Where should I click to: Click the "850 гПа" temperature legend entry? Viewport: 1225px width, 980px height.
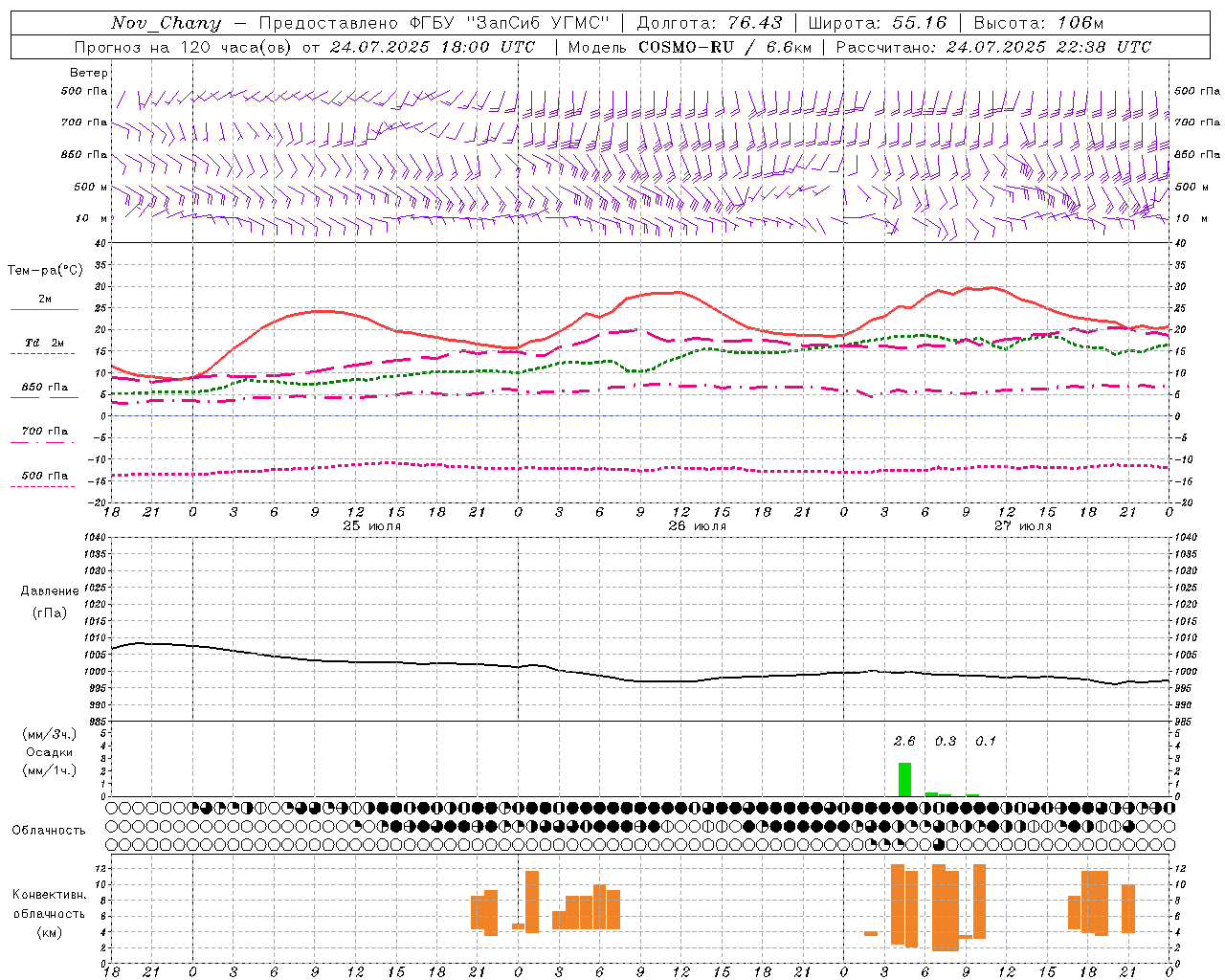click(x=45, y=387)
